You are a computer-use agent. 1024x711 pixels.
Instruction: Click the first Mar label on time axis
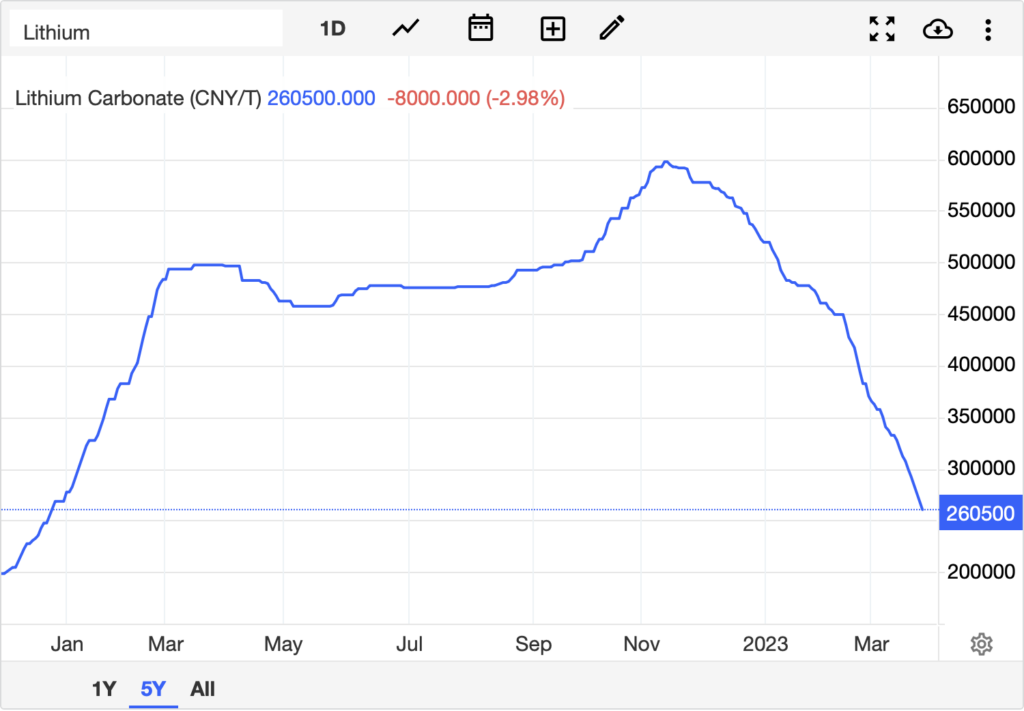(x=165, y=644)
